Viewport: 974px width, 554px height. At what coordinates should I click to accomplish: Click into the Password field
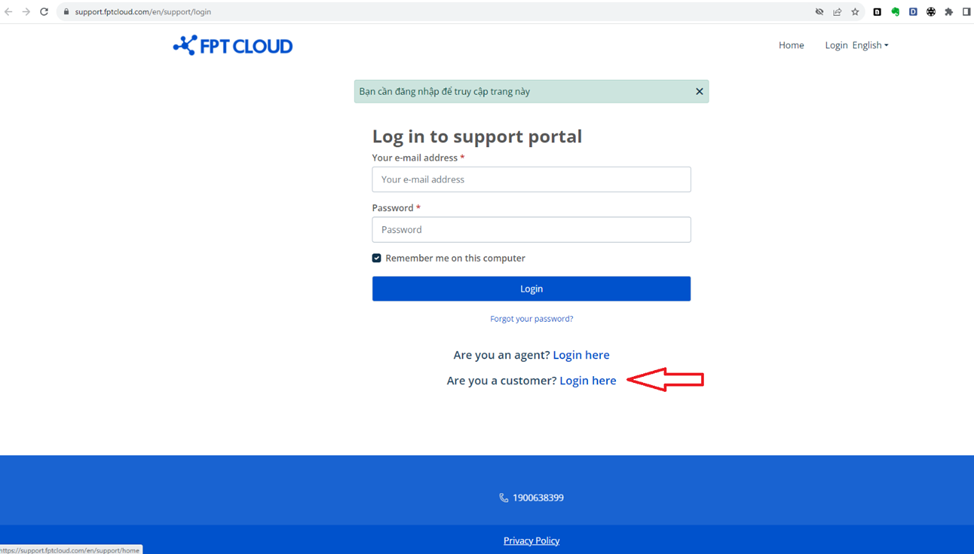click(531, 230)
